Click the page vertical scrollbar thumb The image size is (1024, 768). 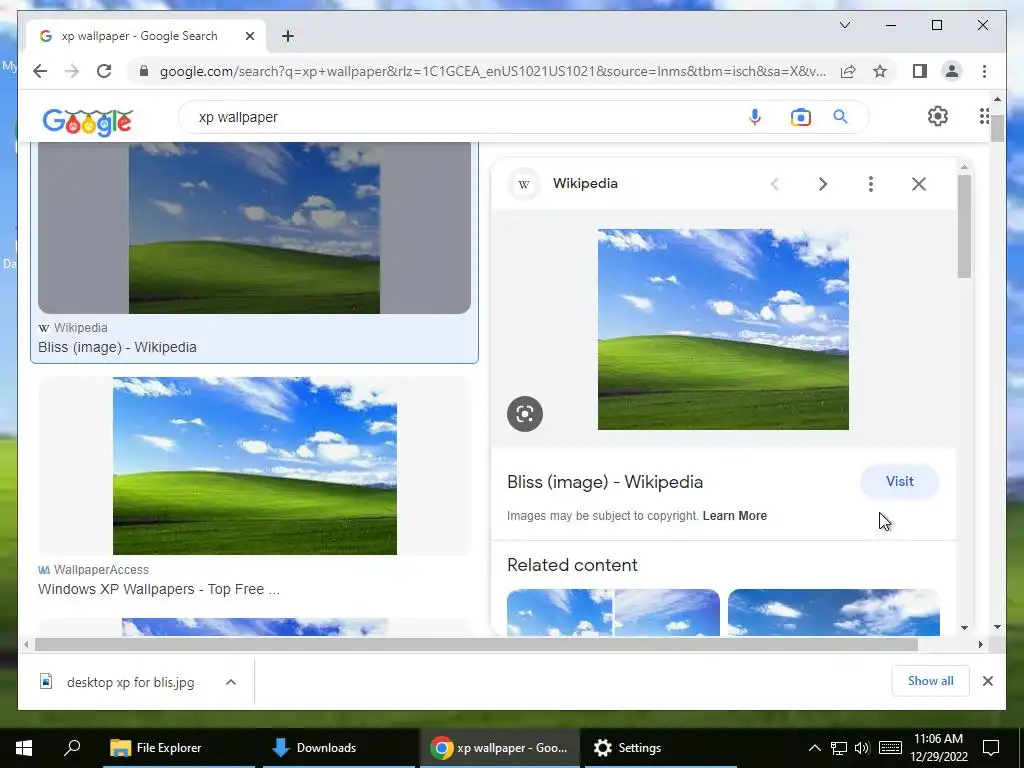coord(997,127)
